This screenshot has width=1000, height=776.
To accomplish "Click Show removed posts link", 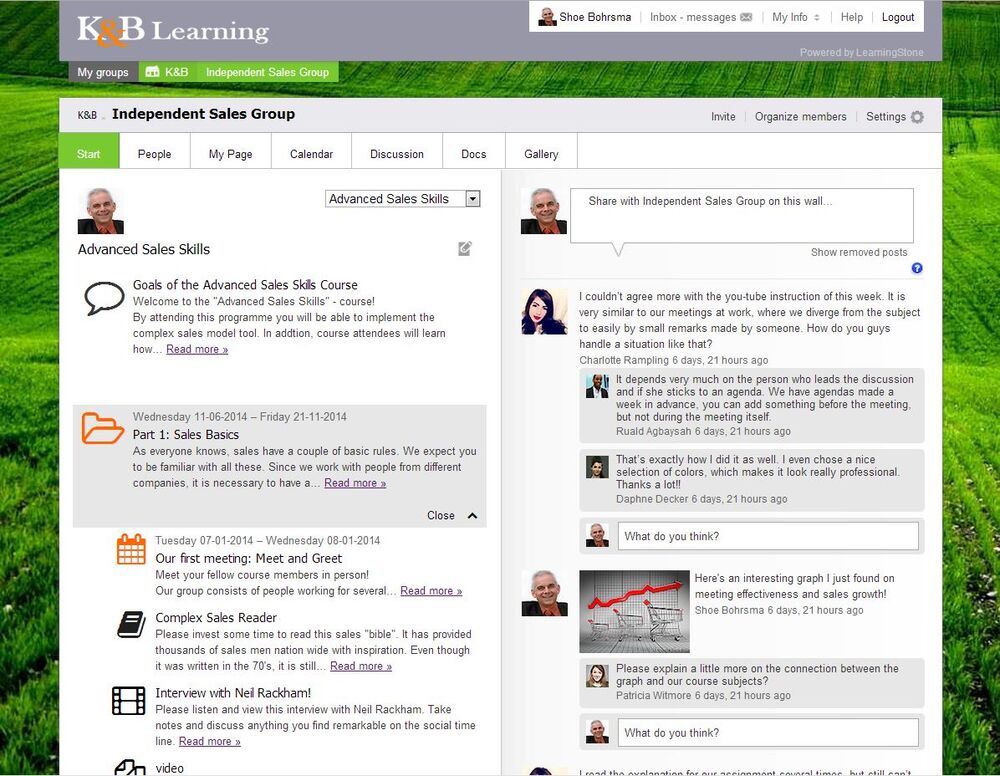I will click(x=858, y=252).
